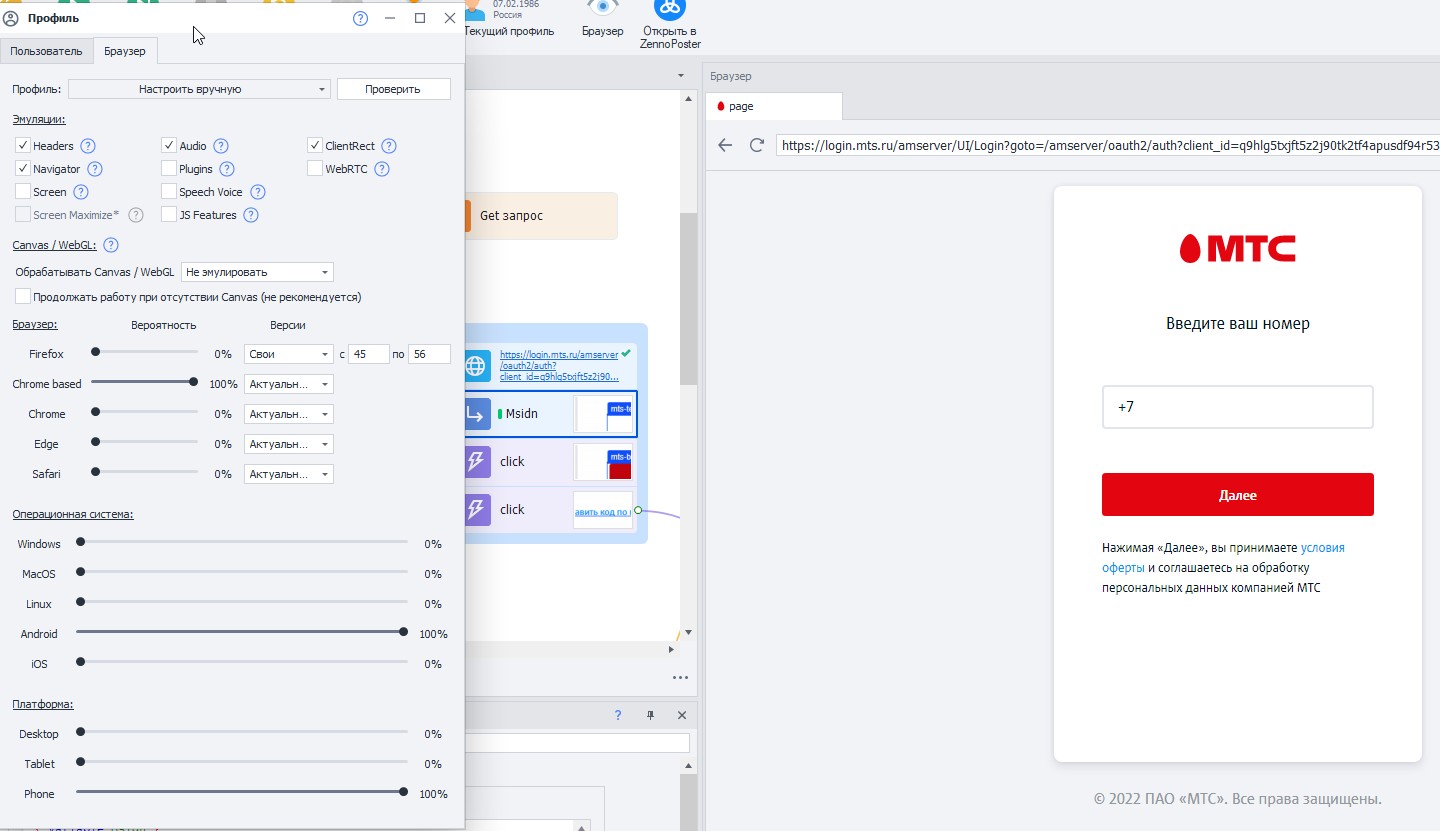This screenshot has height=831, width=1440.
Task: Tick the Продолжать работу при отсутствии Canvas checkbox
Action: tap(23, 297)
